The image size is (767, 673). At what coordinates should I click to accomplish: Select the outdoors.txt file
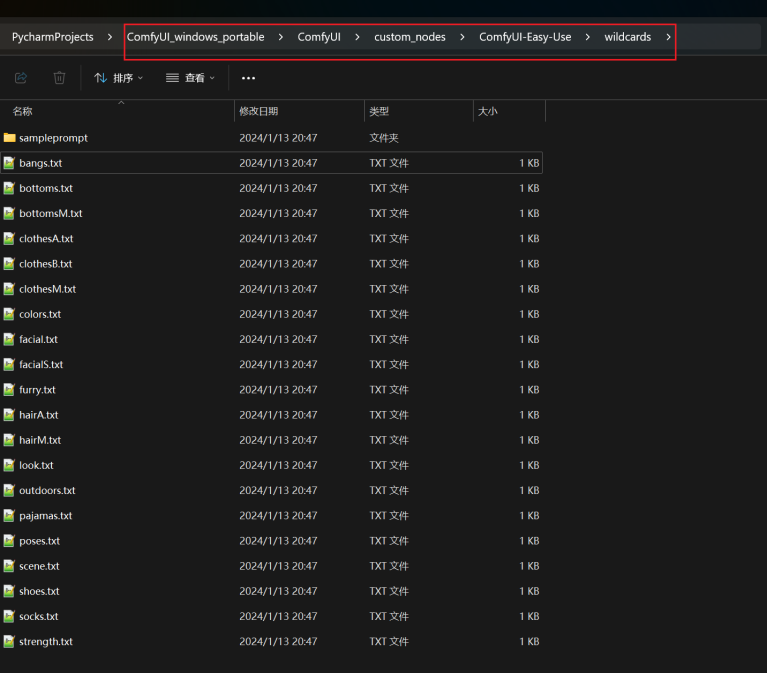[x=47, y=491]
